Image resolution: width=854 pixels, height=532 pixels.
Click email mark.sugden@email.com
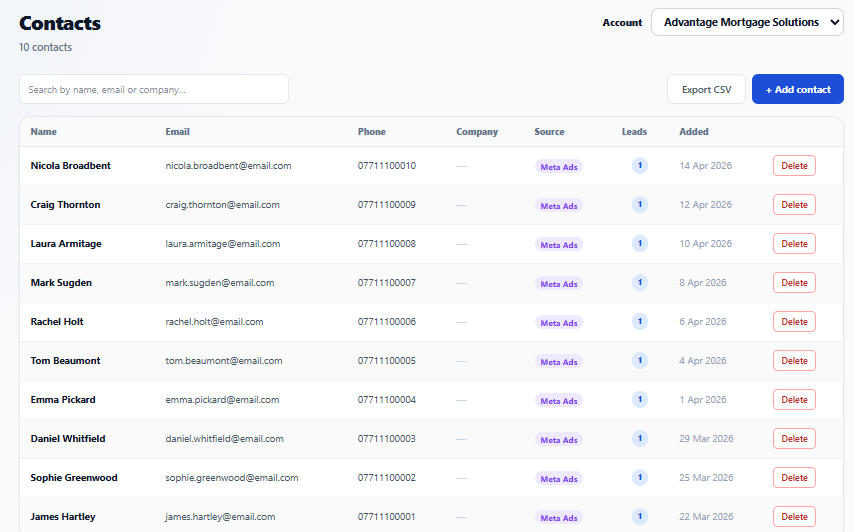pyautogui.click(x=219, y=283)
